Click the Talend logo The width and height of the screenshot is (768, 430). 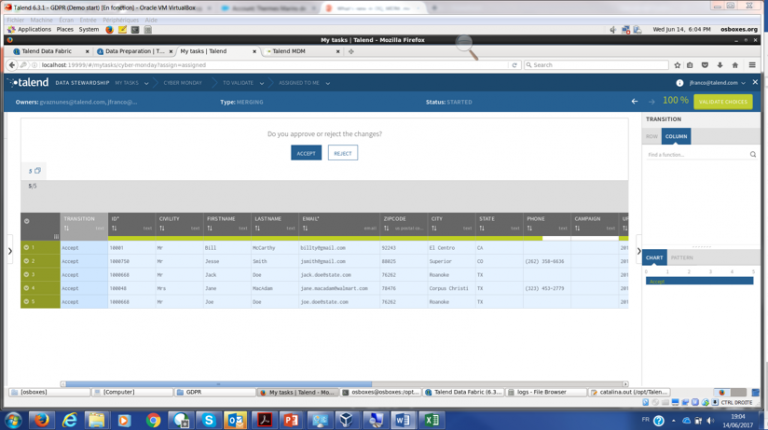(29, 83)
